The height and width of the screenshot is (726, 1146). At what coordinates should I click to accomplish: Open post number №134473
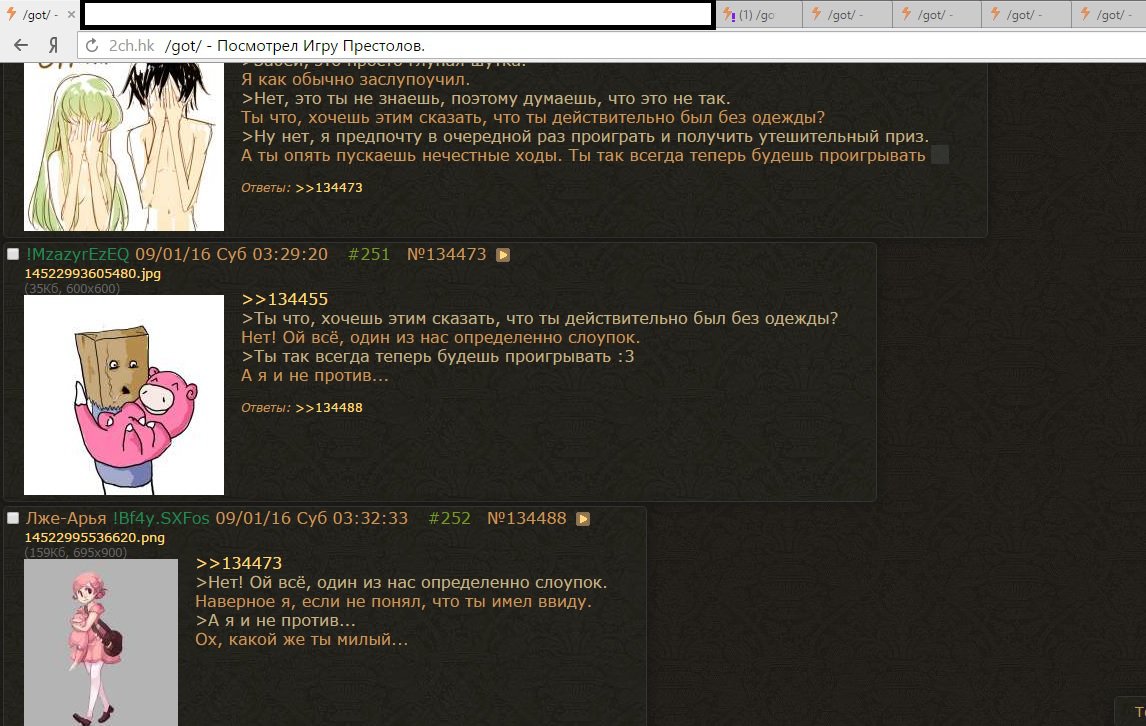[x=447, y=254]
